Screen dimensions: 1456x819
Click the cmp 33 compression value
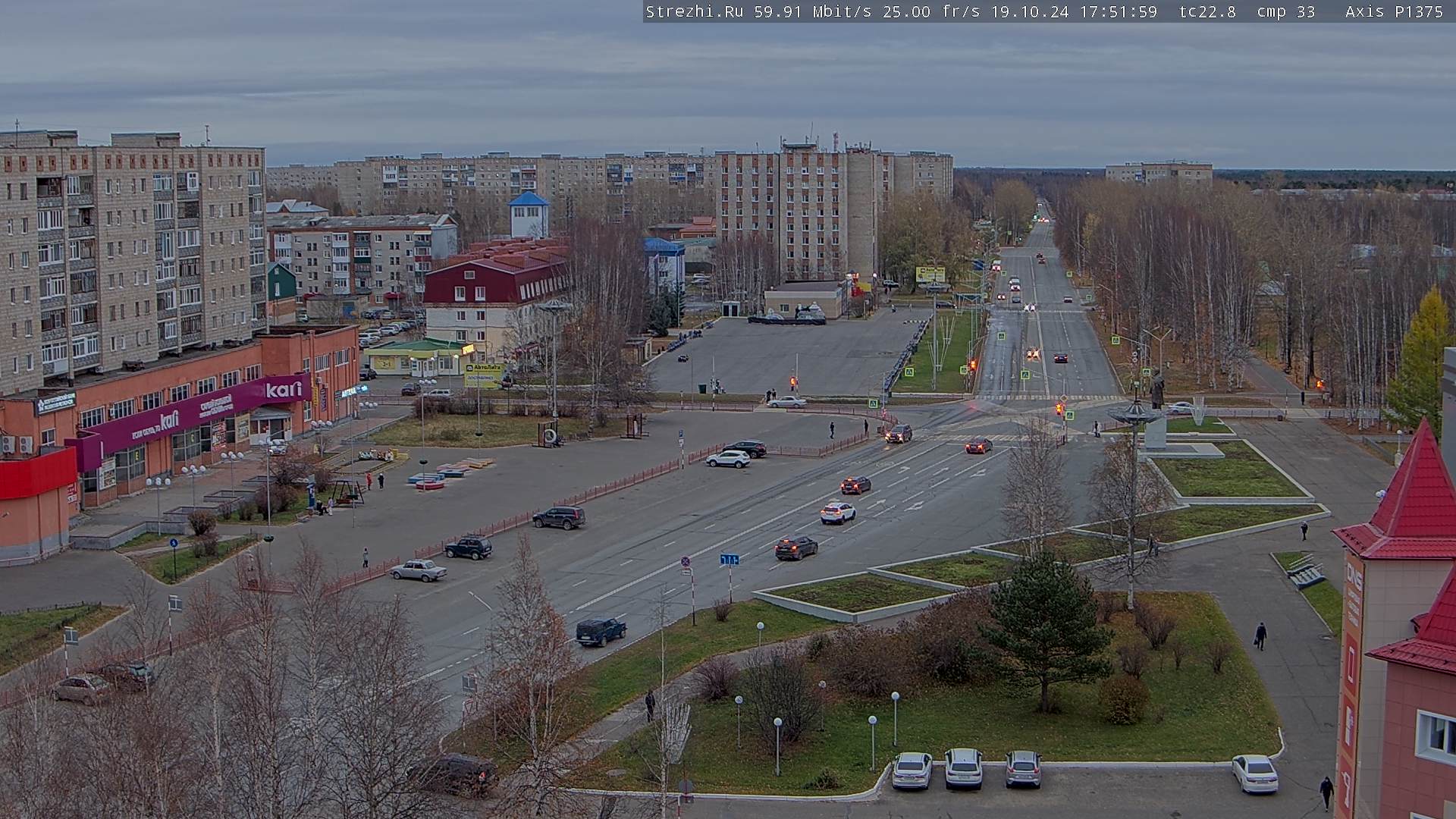point(1285,11)
